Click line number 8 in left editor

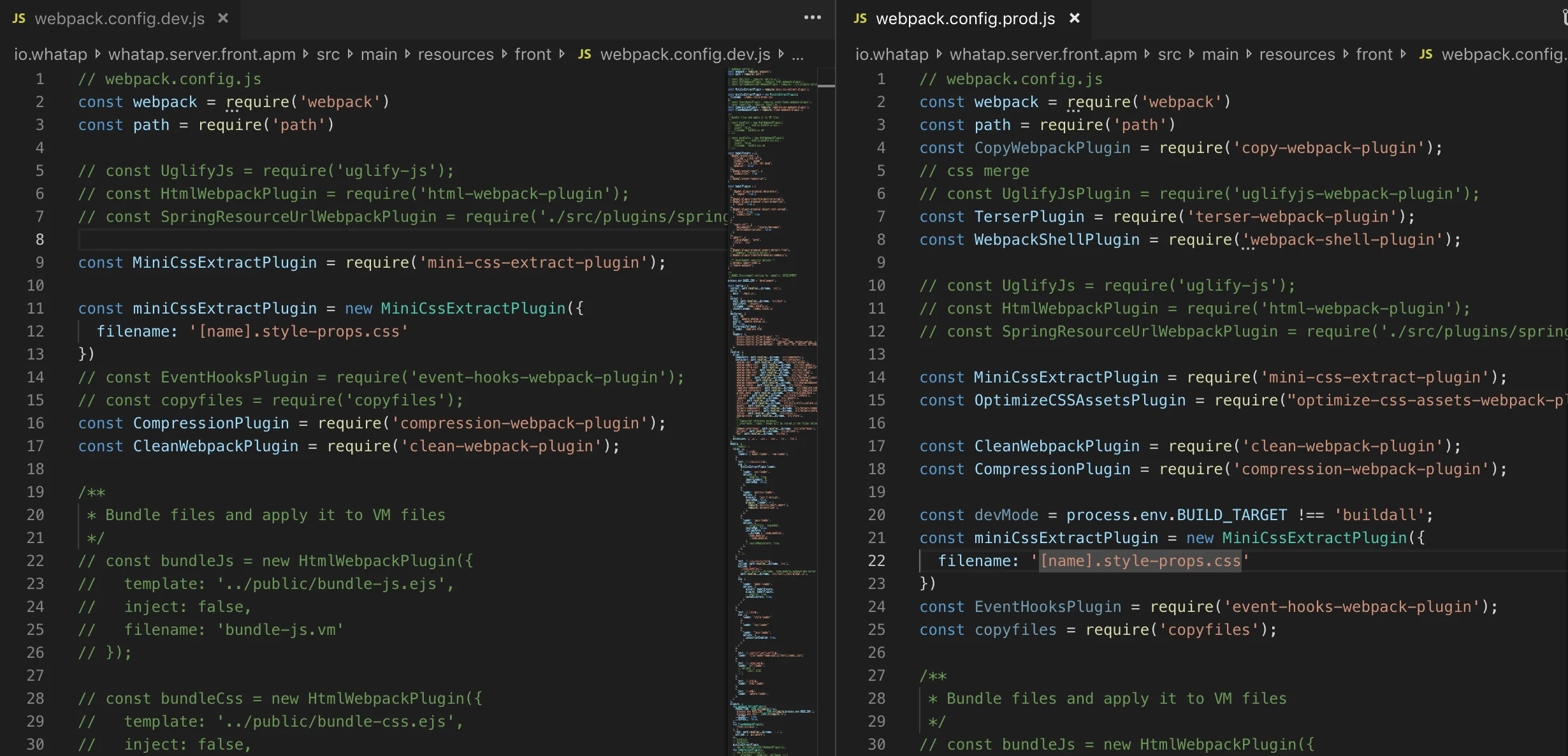(40, 239)
